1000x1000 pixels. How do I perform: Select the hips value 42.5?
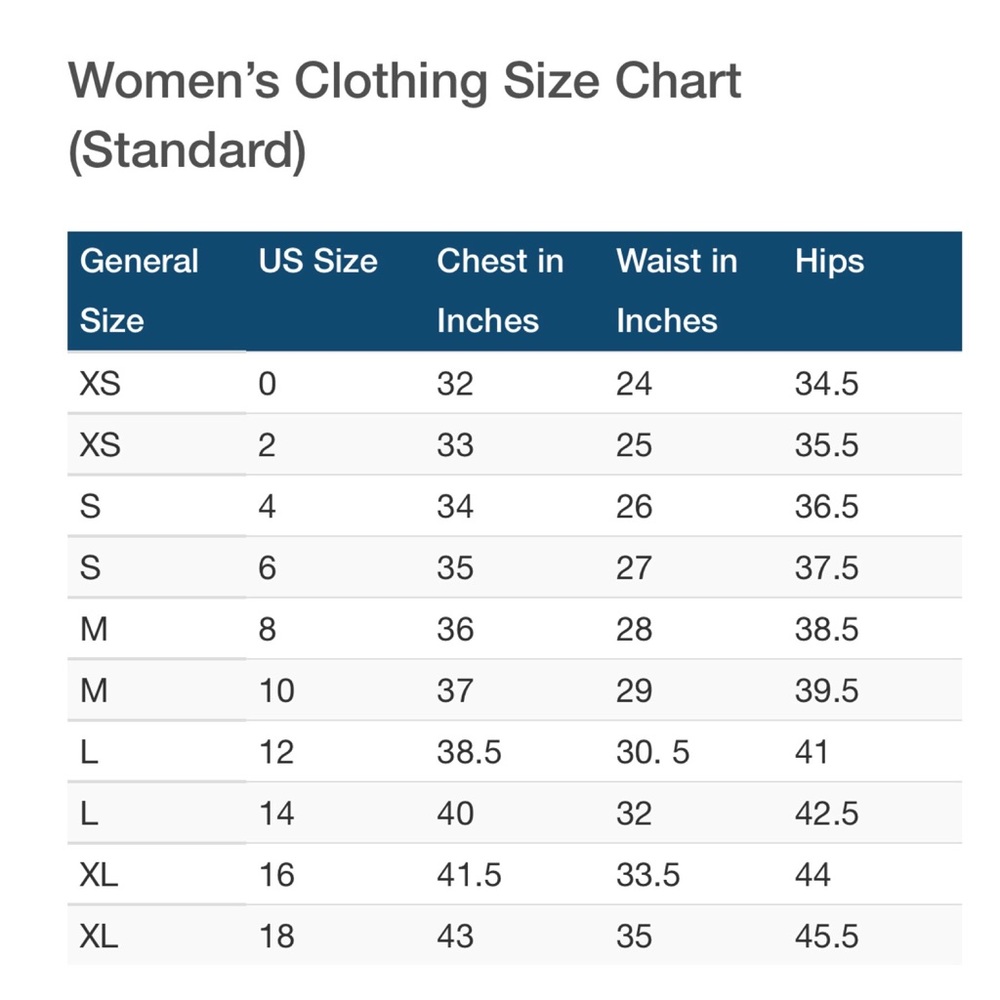point(826,814)
